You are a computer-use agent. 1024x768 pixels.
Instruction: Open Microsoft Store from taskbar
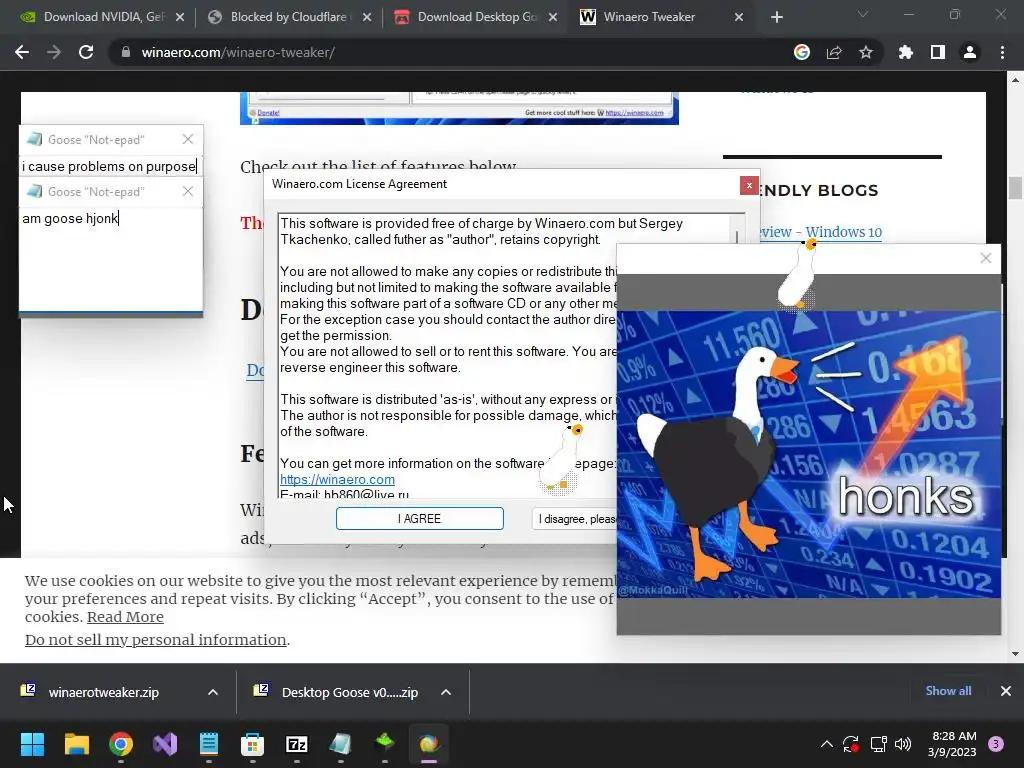click(253, 744)
